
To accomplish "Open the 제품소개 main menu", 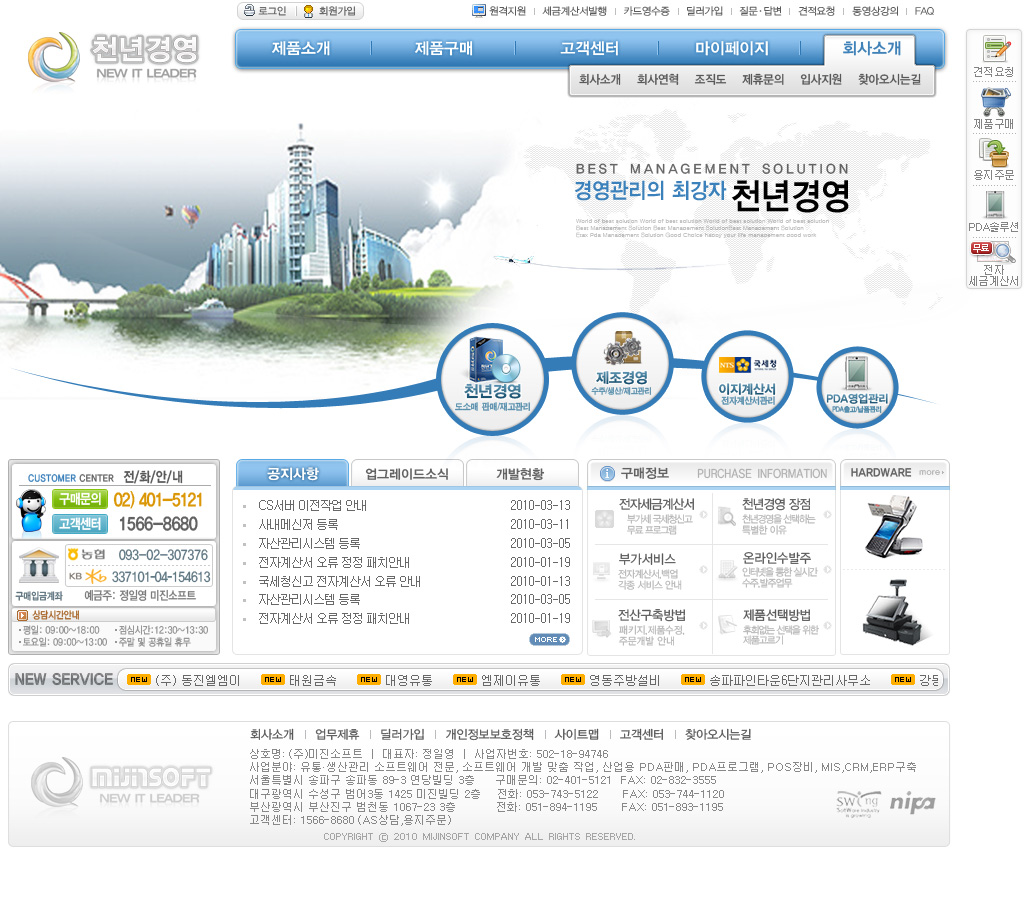I will (x=300, y=48).
